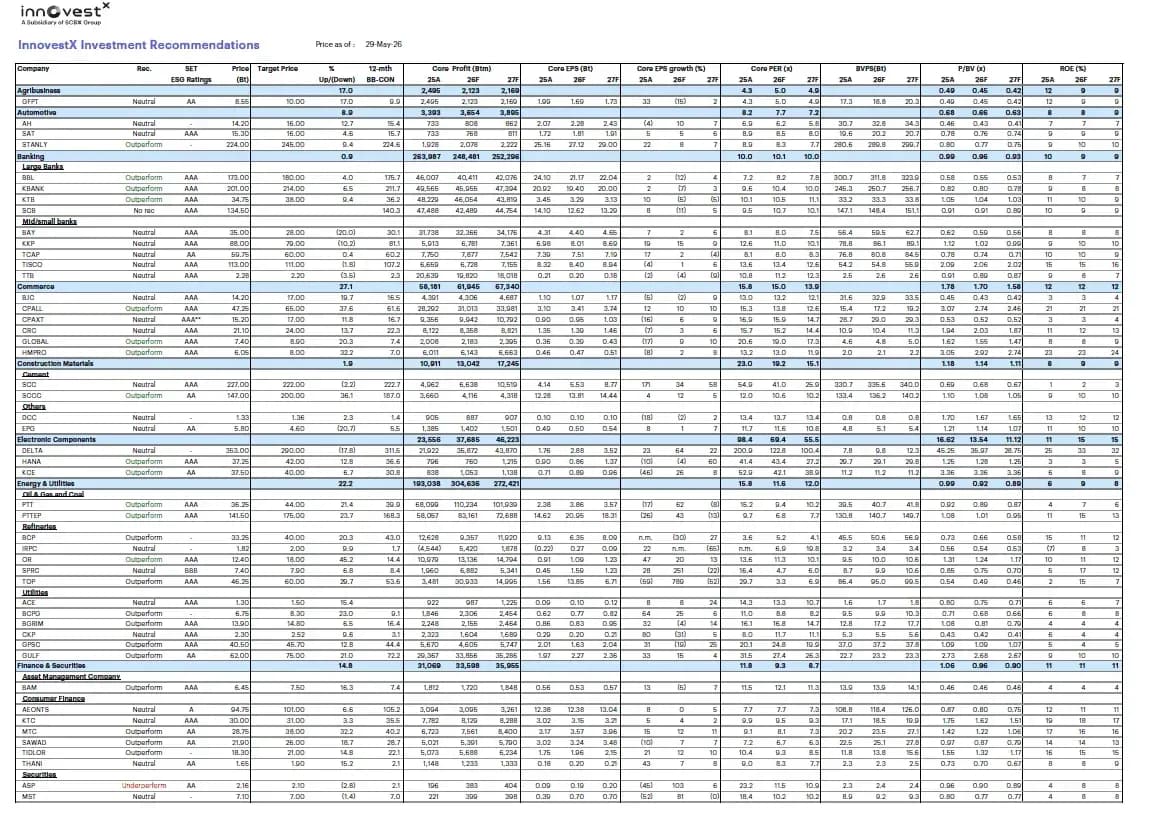This screenshot has width=1154, height=818.
Task: Click the BVPS(Bt) column header
Action: pyautogui.click(x=871, y=68)
